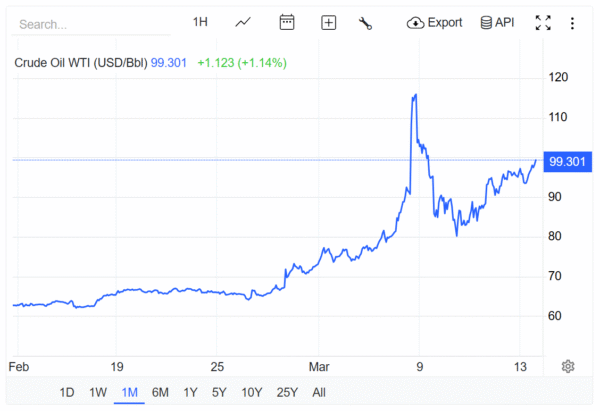Expand chart to fullscreen
Screen dimensions: 600x411
[x=543, y=22]
